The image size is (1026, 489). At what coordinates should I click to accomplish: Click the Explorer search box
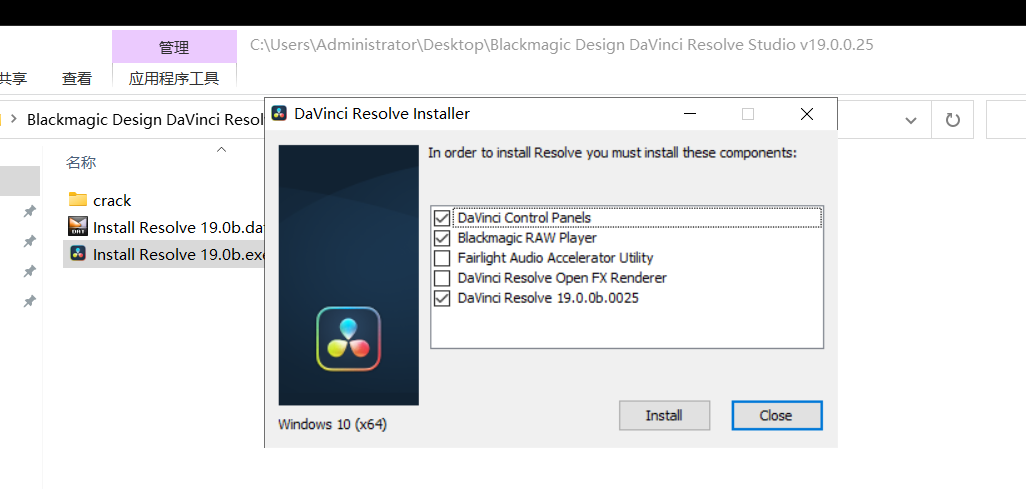pos(1006,120)
